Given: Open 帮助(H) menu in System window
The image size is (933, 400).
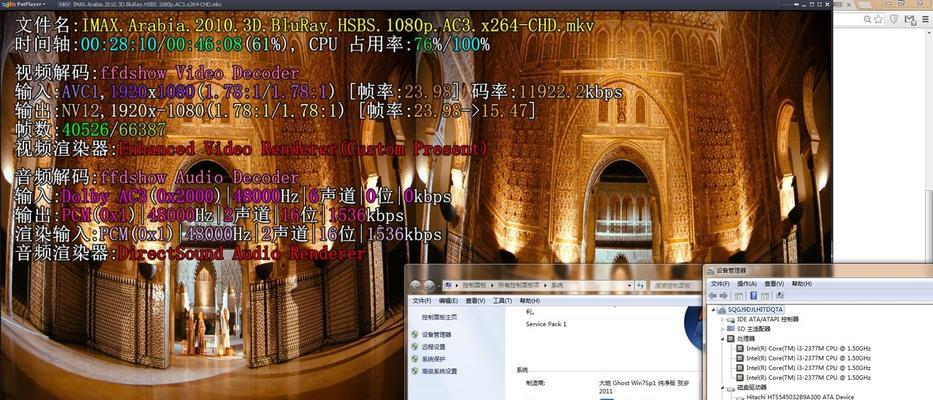Looking at the screenshot, I should tap(528, 301).
